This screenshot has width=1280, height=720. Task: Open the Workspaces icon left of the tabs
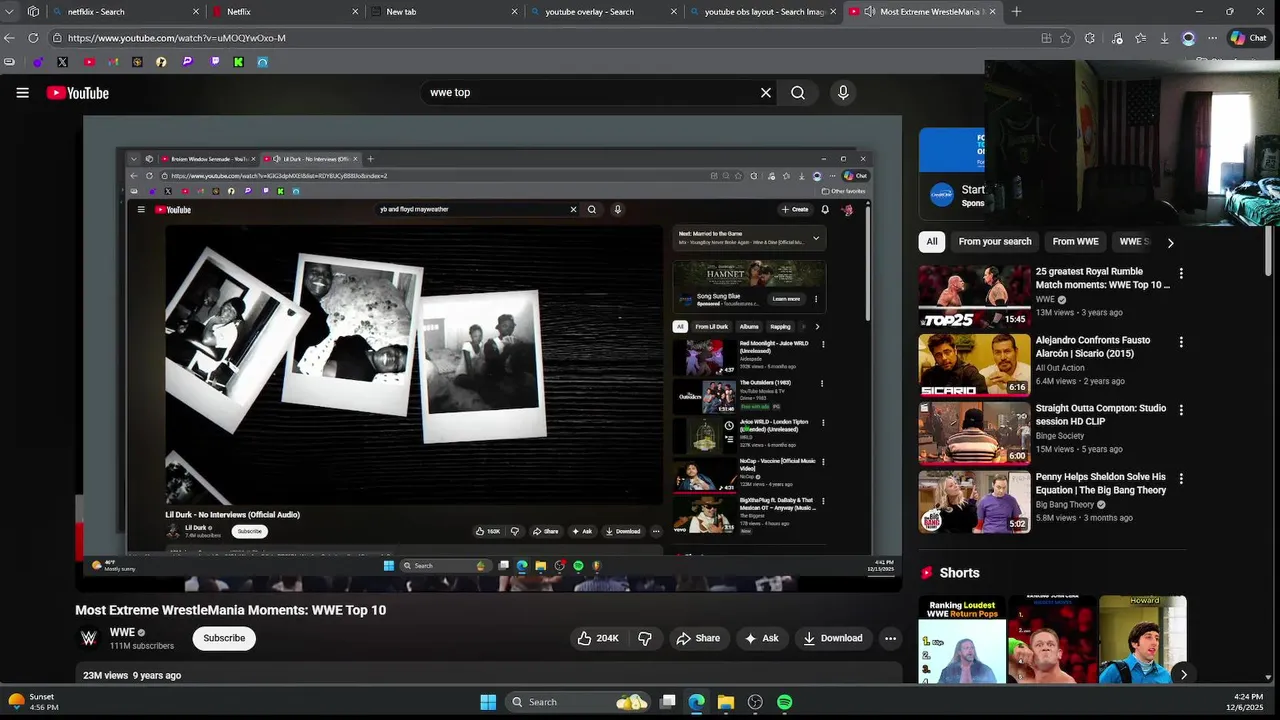pos(33,12)
